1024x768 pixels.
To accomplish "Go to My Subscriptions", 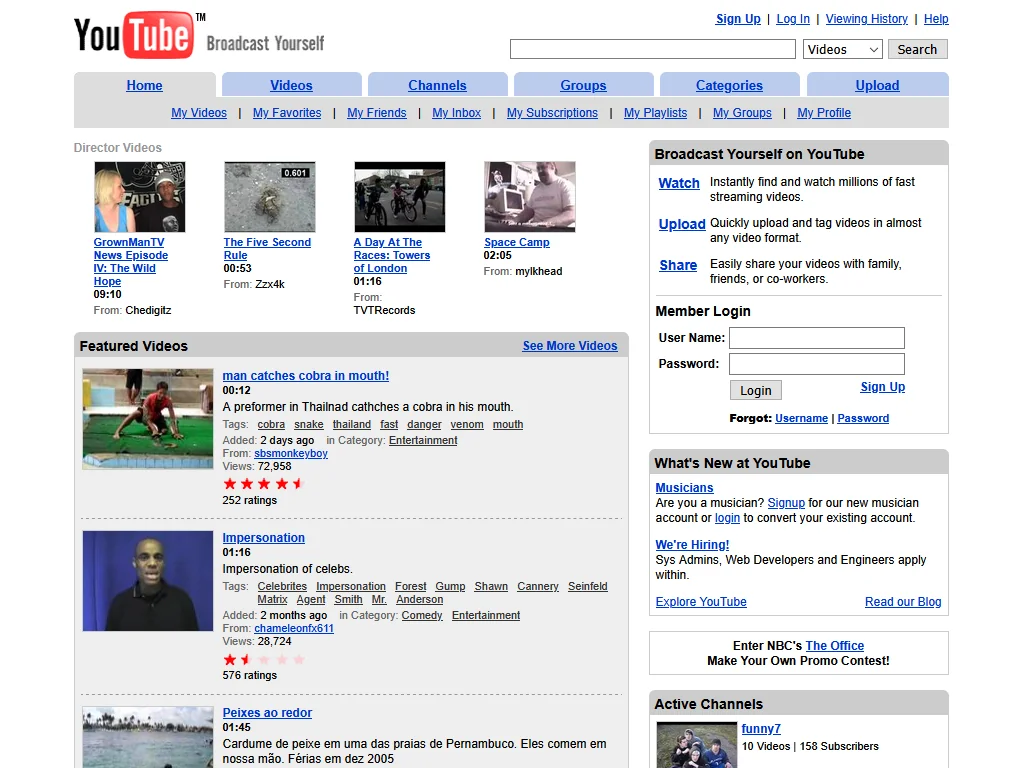I will [552, 113].
